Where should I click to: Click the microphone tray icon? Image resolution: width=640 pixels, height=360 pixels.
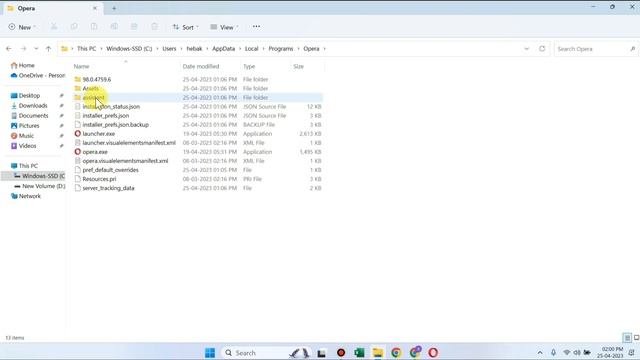coord(553,353)
